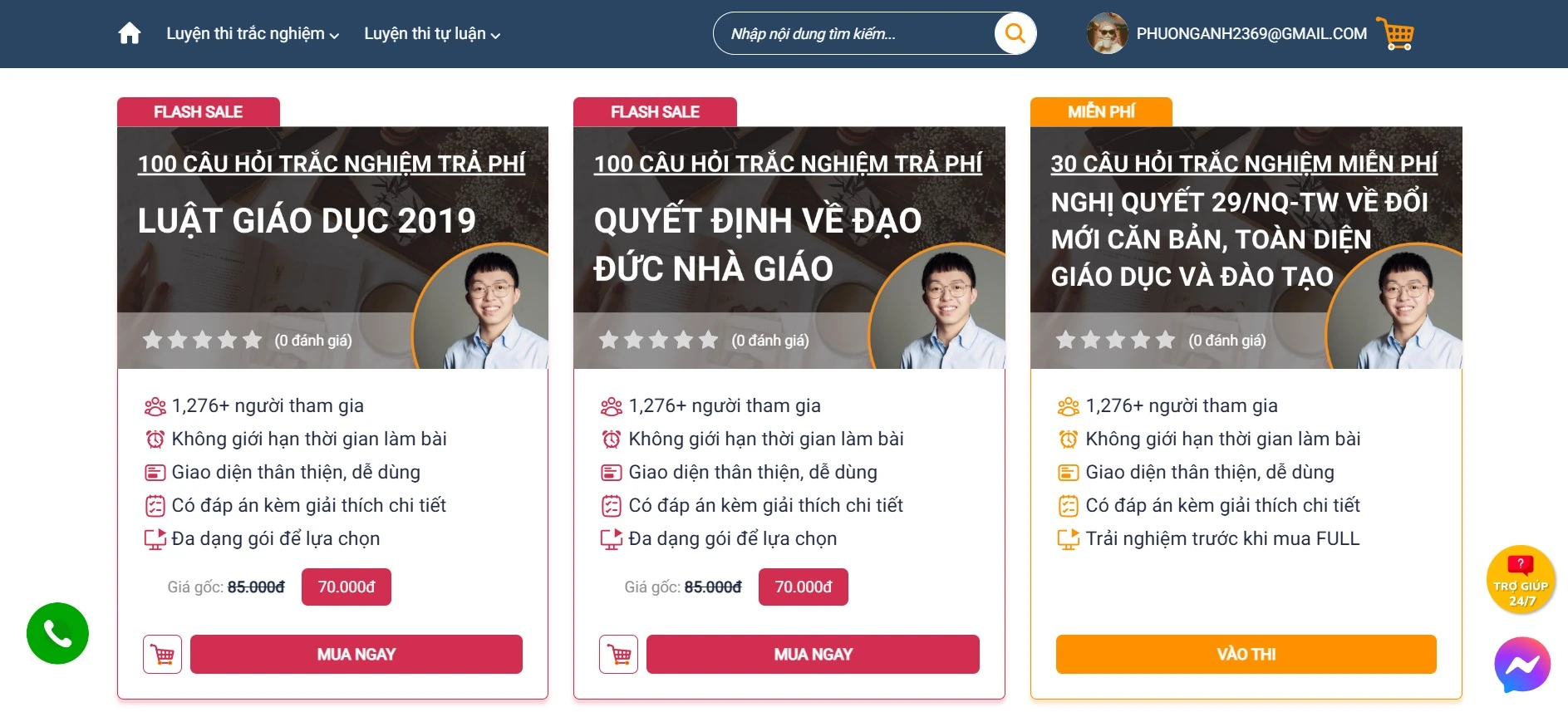Open the Nghị quyết 29/NQ-TW course title
Image resolution: width=1568 pixels, height=712 pixels.
pos(1239,239)
